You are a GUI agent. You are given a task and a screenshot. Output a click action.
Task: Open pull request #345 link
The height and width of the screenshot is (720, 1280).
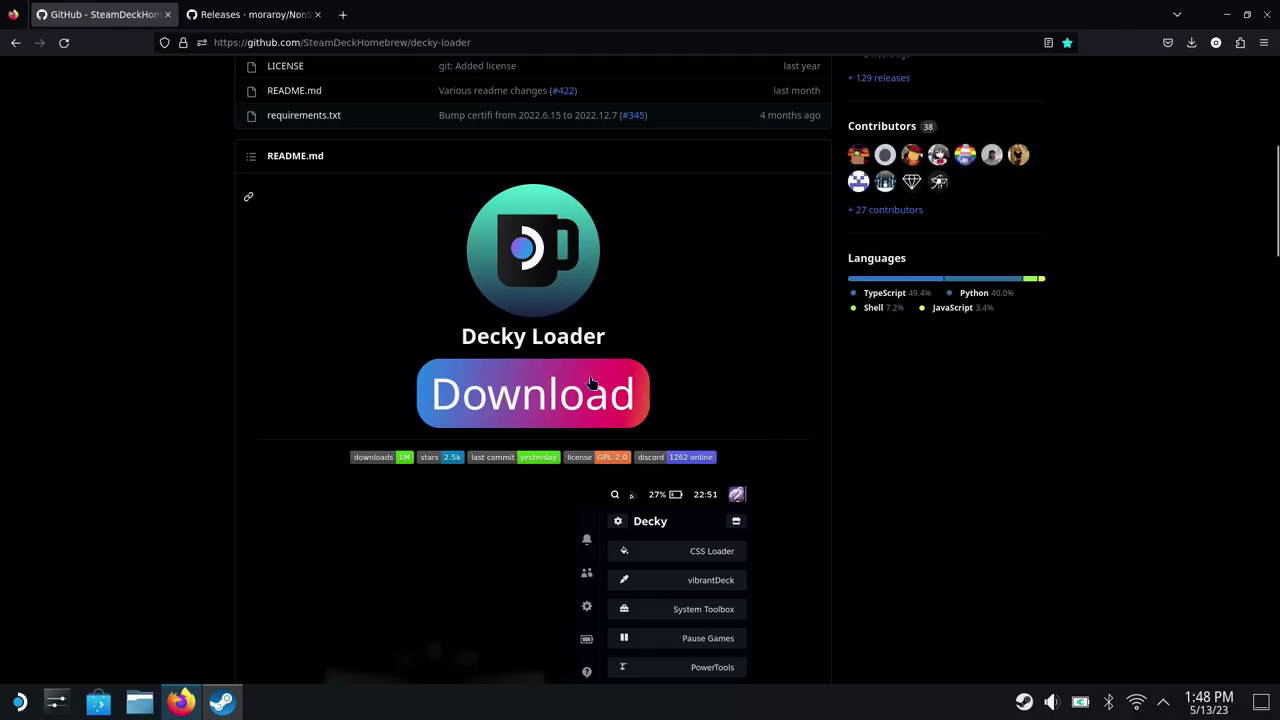[x=633, y=115]
